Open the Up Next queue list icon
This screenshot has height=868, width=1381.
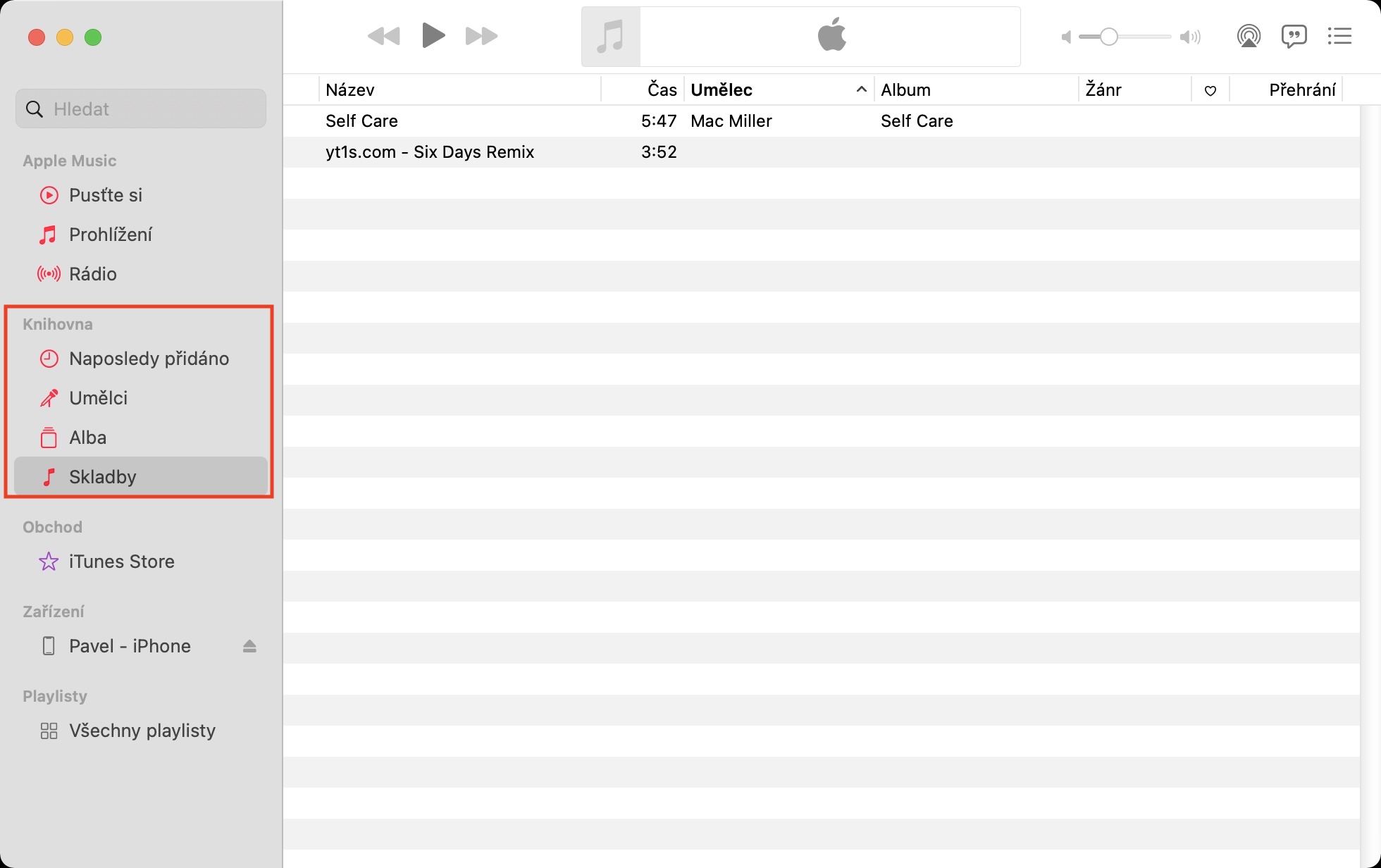(x=1339, y=36)
